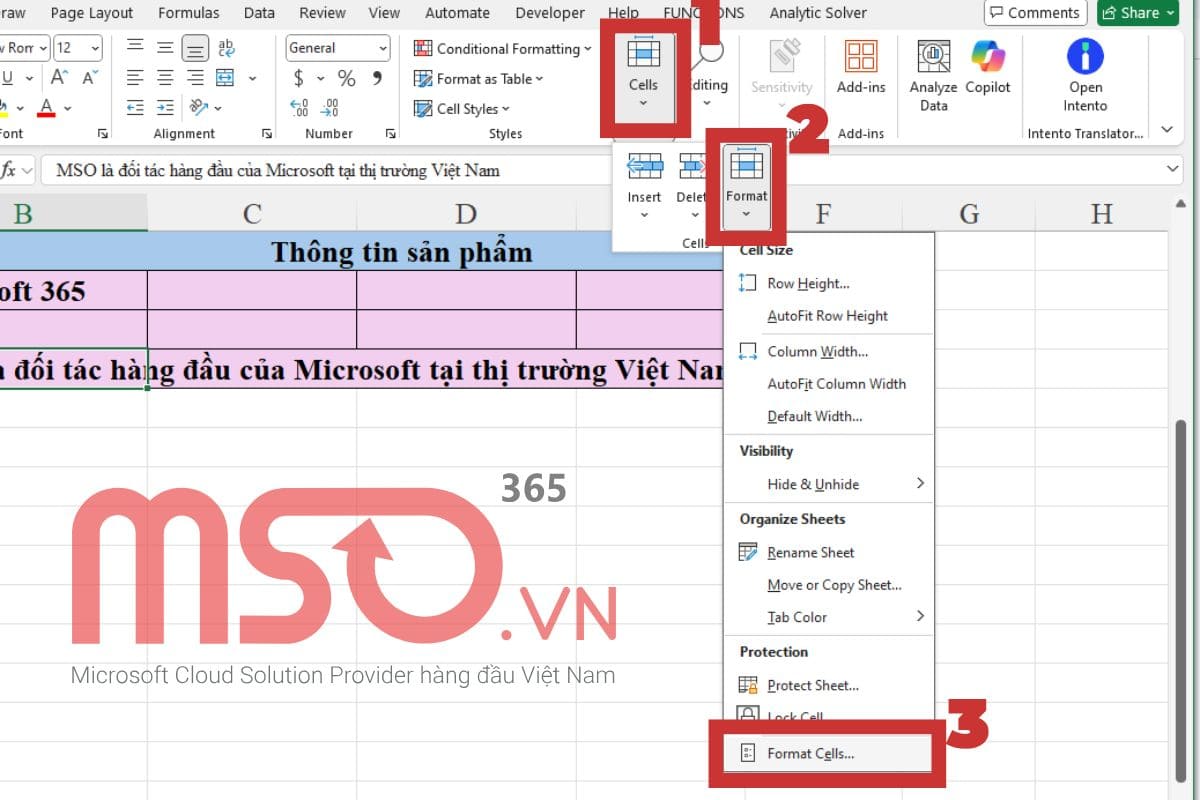
Task: Choose AutoFit Column Width
Action: pos(829,384)
